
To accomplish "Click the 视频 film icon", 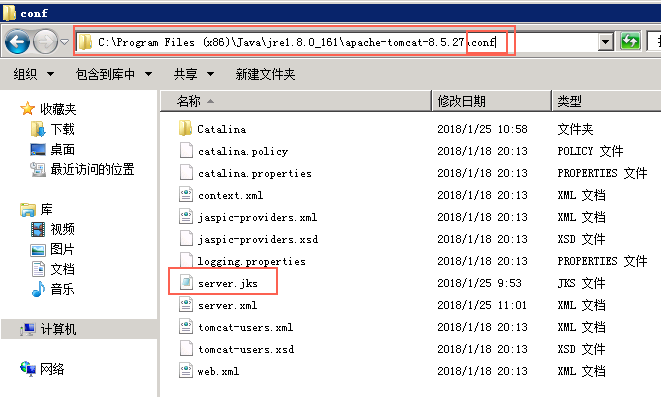I will pyautogui.click(x=38, y=229).
